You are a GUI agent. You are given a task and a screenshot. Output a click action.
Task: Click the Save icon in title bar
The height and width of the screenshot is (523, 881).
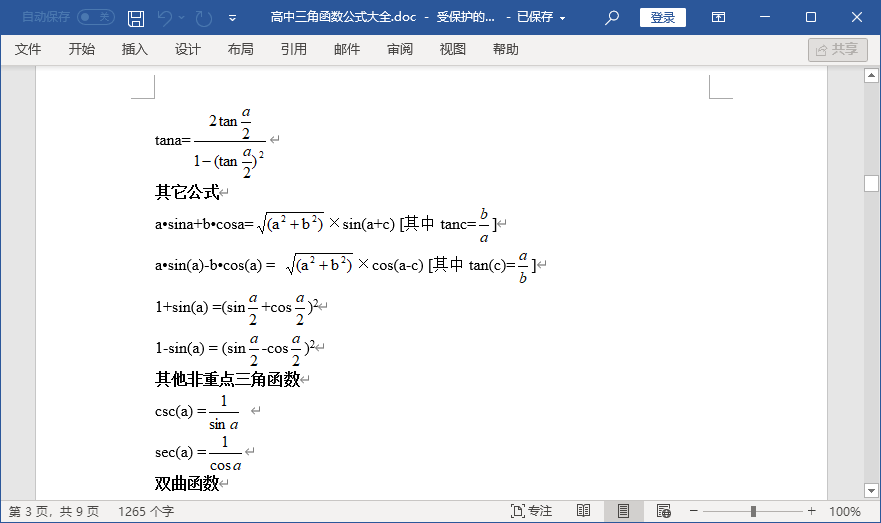(x=136, y=18)
